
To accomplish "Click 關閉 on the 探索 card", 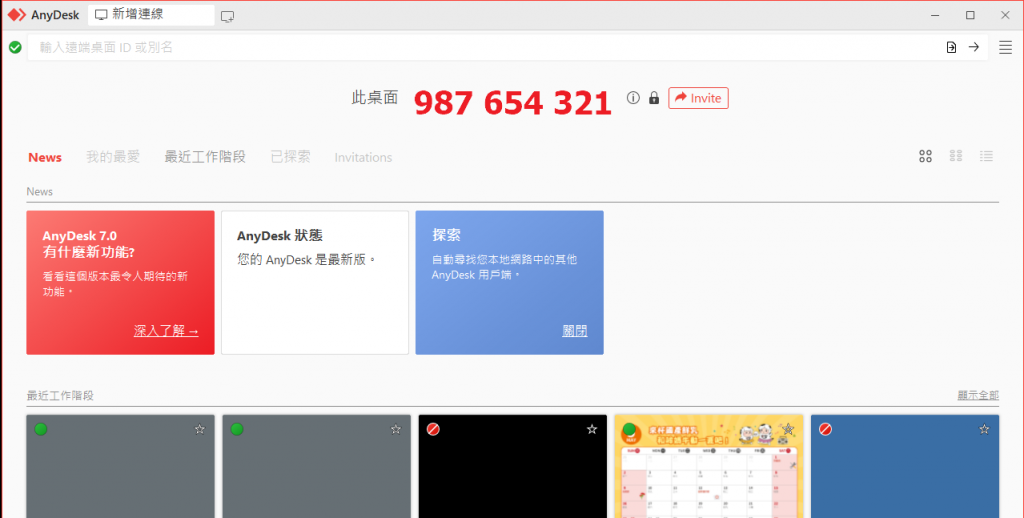I will (x=575, y=331).
